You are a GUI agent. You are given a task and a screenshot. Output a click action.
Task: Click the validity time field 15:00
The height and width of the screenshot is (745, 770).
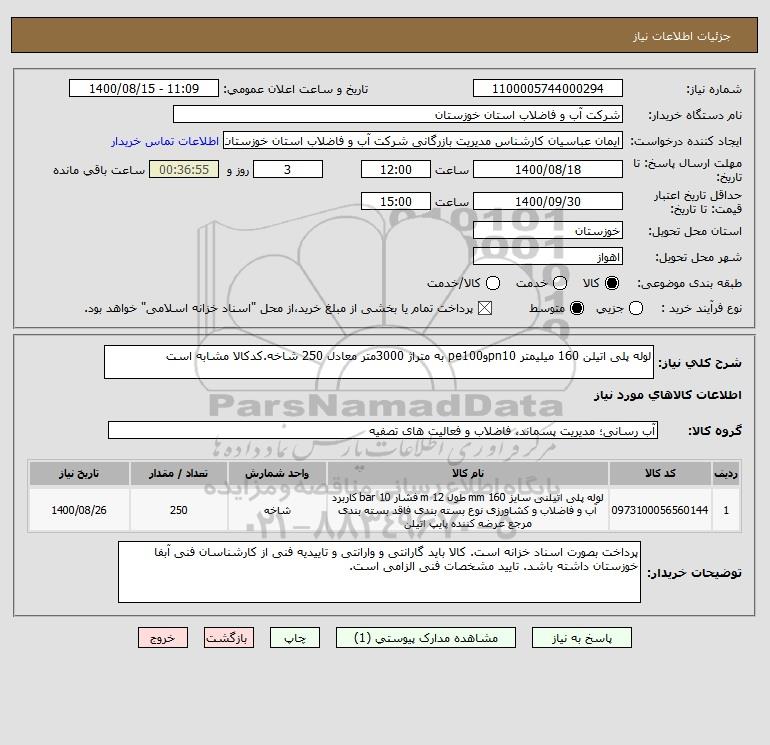396,201
